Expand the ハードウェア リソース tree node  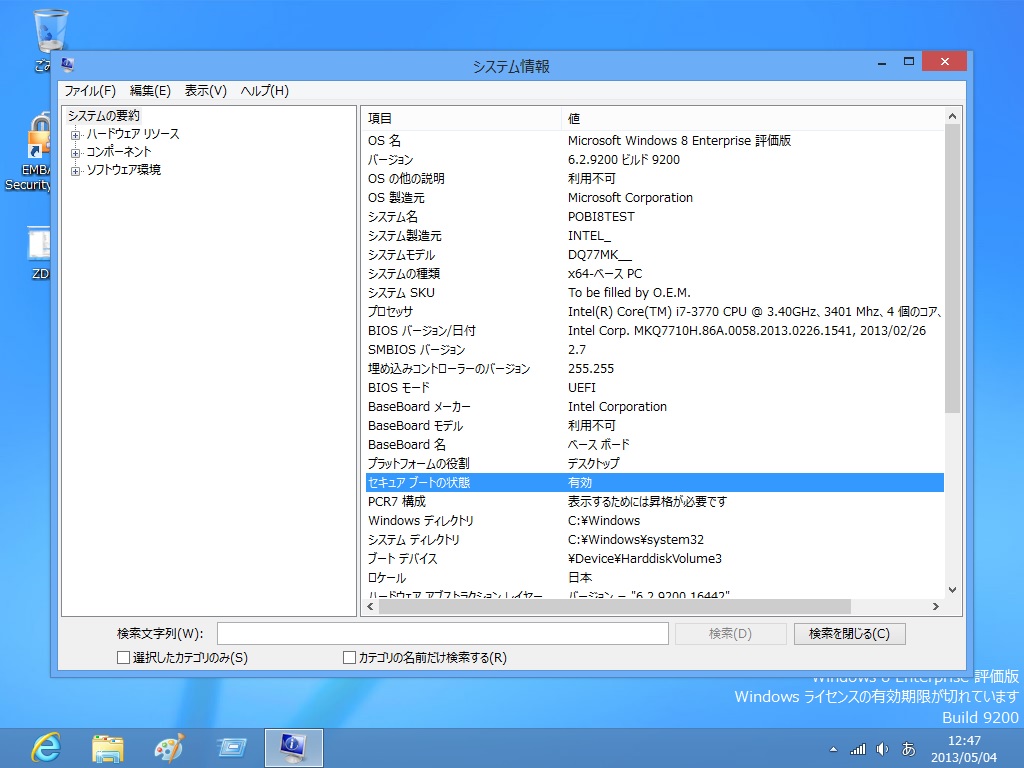[x=76, y=134]
